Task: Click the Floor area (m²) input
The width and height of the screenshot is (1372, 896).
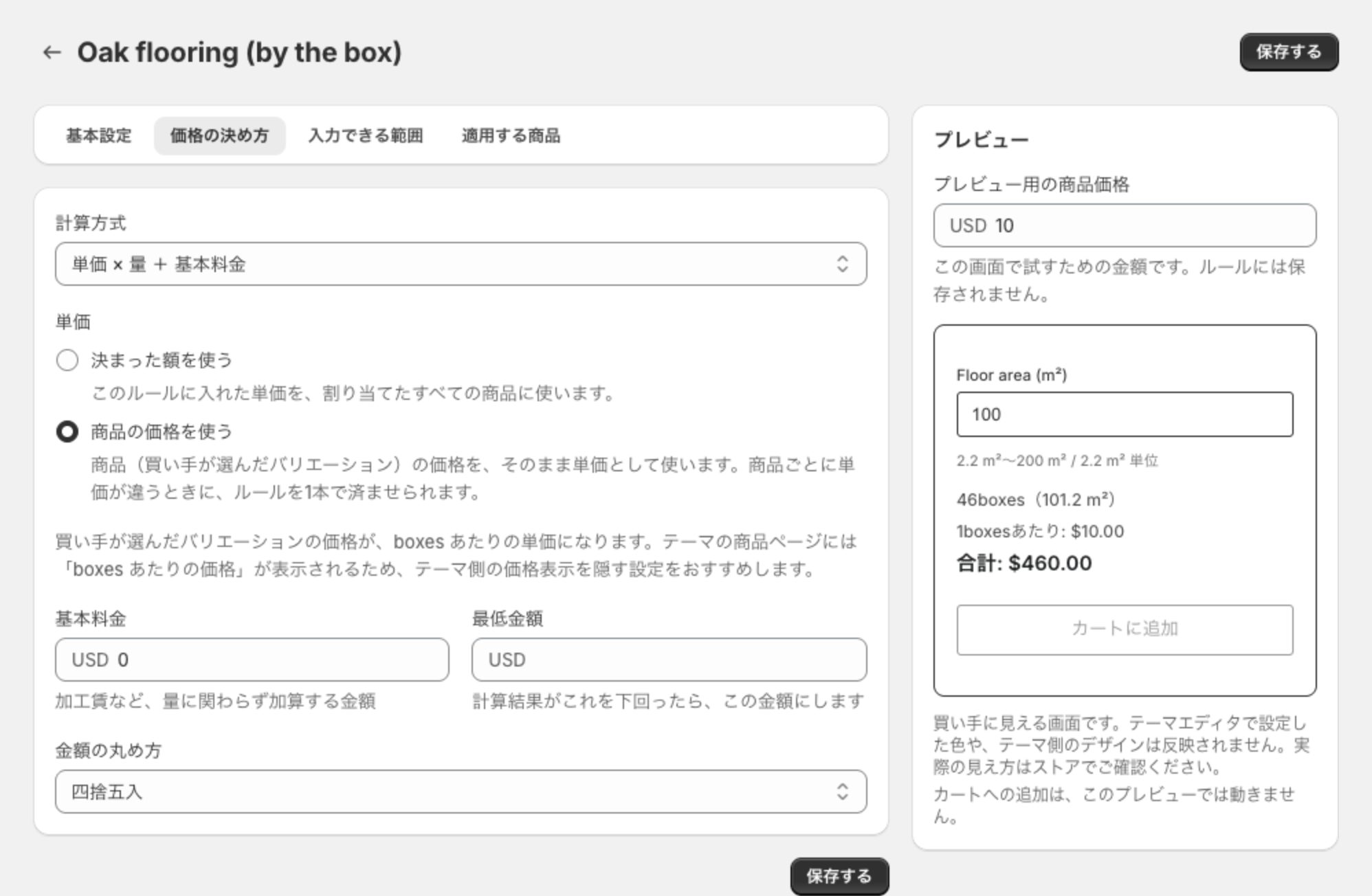Action: coord(1125,414)
